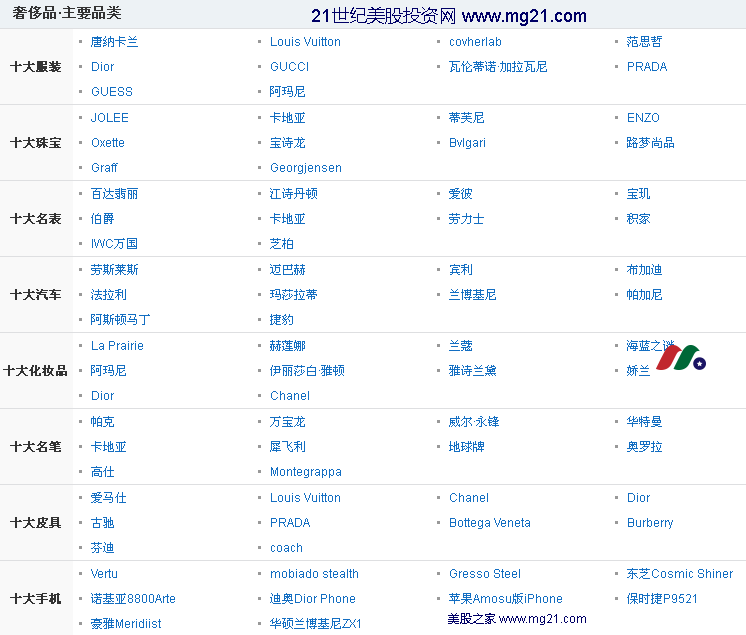Open the 兰蔻 link
The height and width of the screenshot is (635, 746).
point(461,346)
